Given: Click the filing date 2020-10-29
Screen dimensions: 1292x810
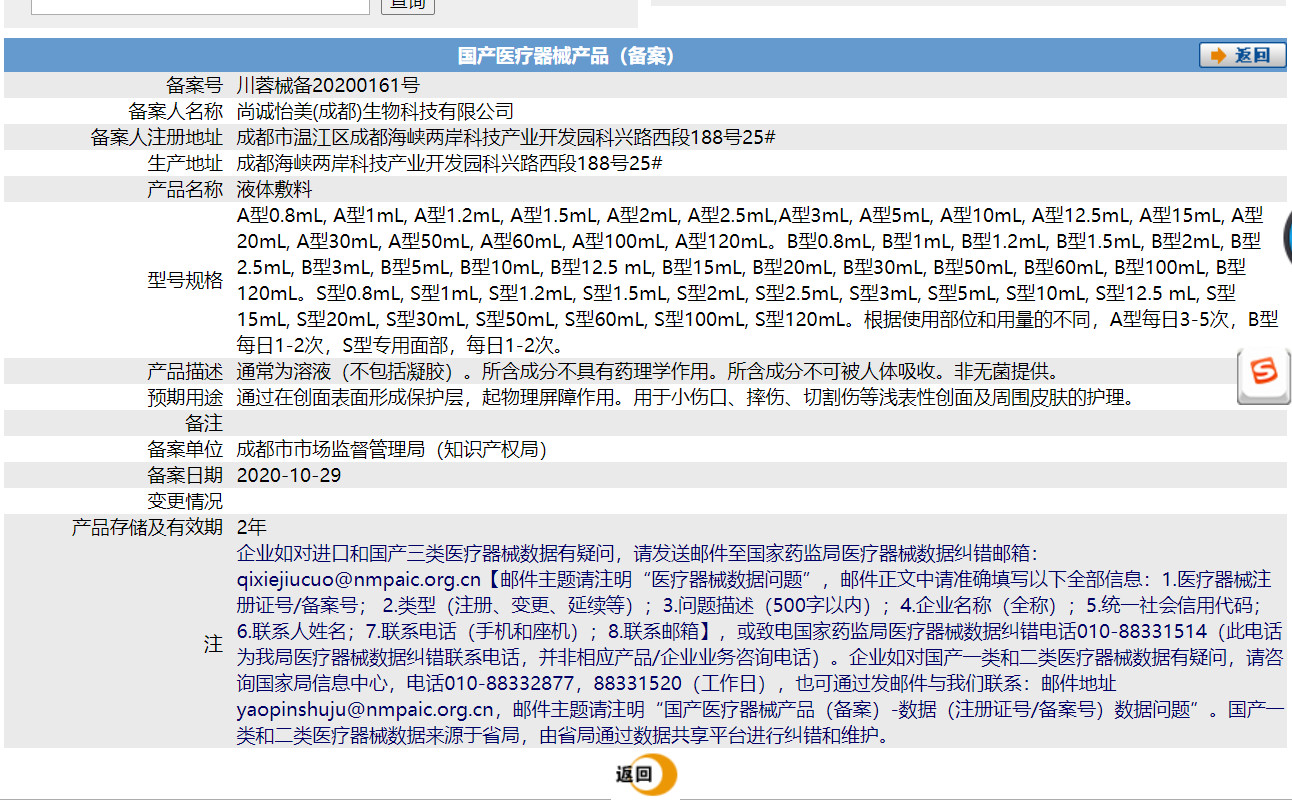Looking at the screenshot, I should (289, 475).
